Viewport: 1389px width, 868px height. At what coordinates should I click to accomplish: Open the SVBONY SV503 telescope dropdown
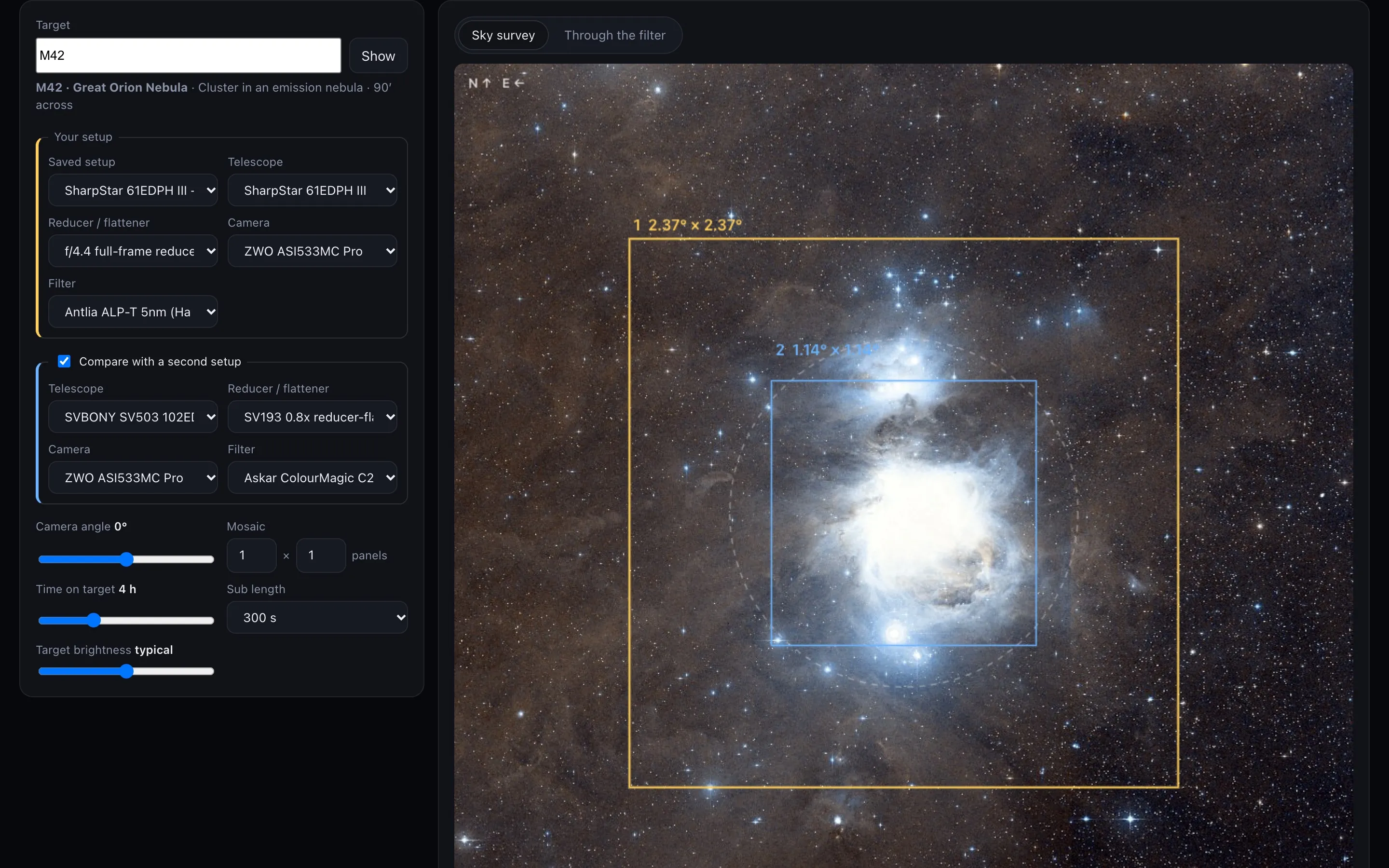pyautogui.click(x=133, y=417)
